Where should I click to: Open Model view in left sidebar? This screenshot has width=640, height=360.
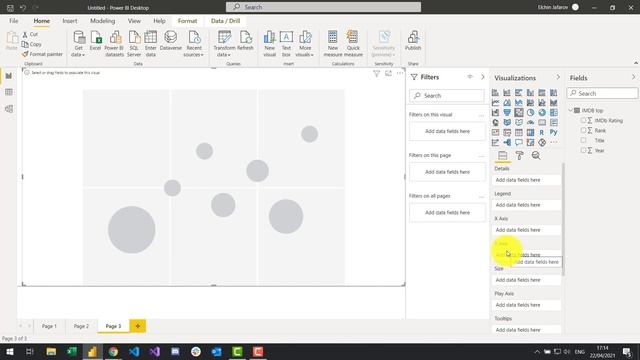9,109
